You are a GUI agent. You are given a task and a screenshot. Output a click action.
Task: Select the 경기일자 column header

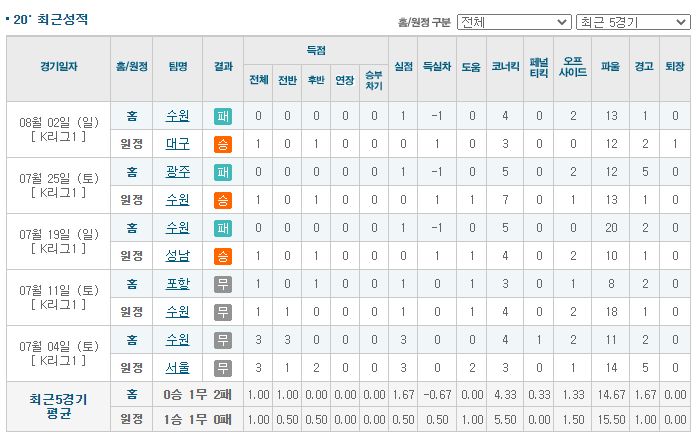[59, 69]
